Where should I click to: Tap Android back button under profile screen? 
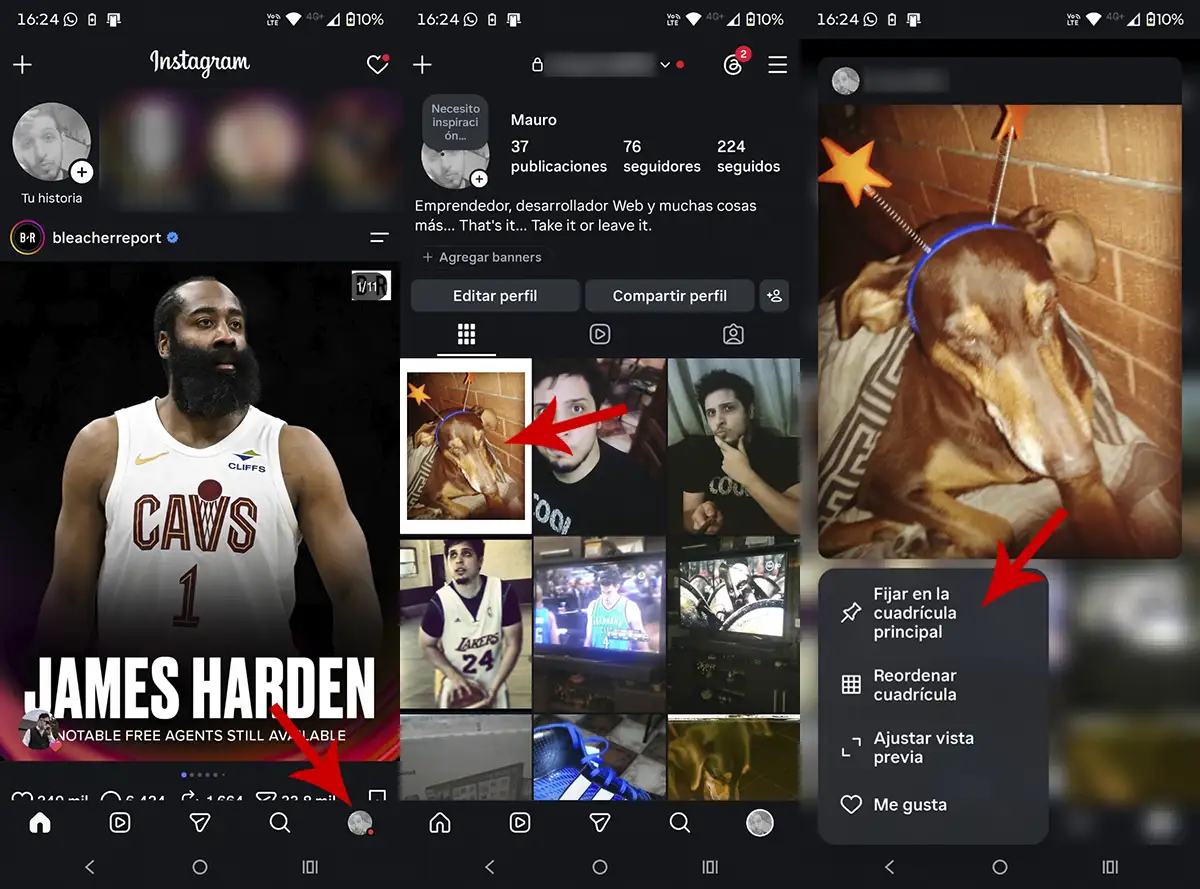[x=489, y=867]
